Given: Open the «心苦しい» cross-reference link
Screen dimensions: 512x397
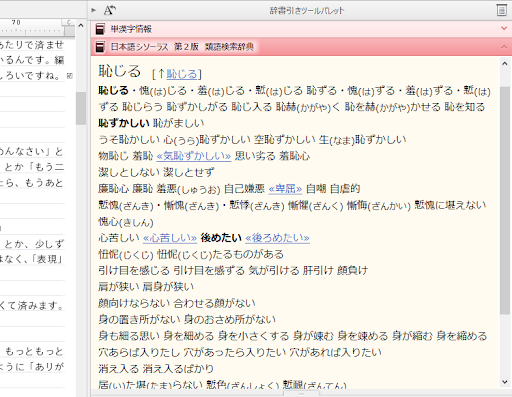Looking at the screenshot, I should (x=170, y=238).
